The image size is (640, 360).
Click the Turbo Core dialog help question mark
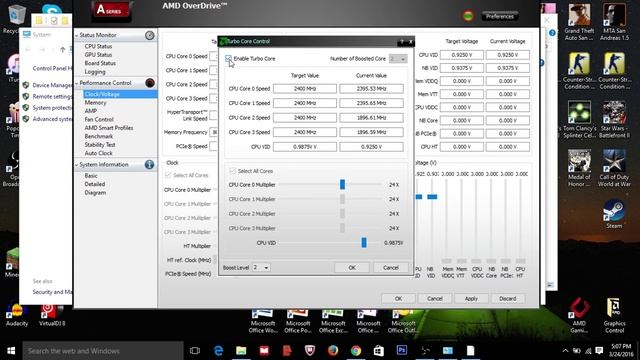tap(402, 42)
